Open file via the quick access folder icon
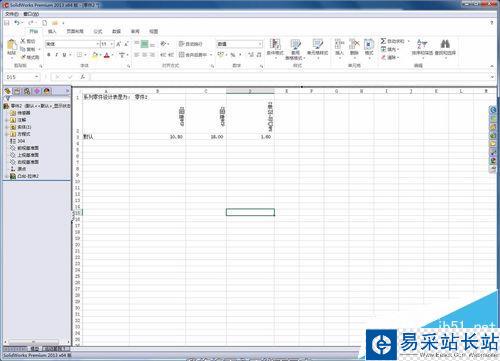This screenshot has width=500, height=361. coord(55,23)
